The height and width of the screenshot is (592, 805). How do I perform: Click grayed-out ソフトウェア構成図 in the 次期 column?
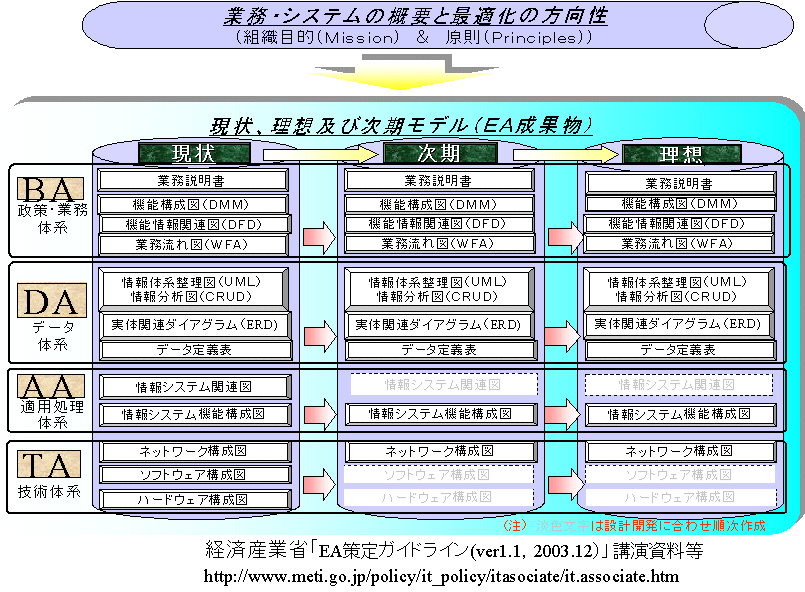click(x=438, y=475)
